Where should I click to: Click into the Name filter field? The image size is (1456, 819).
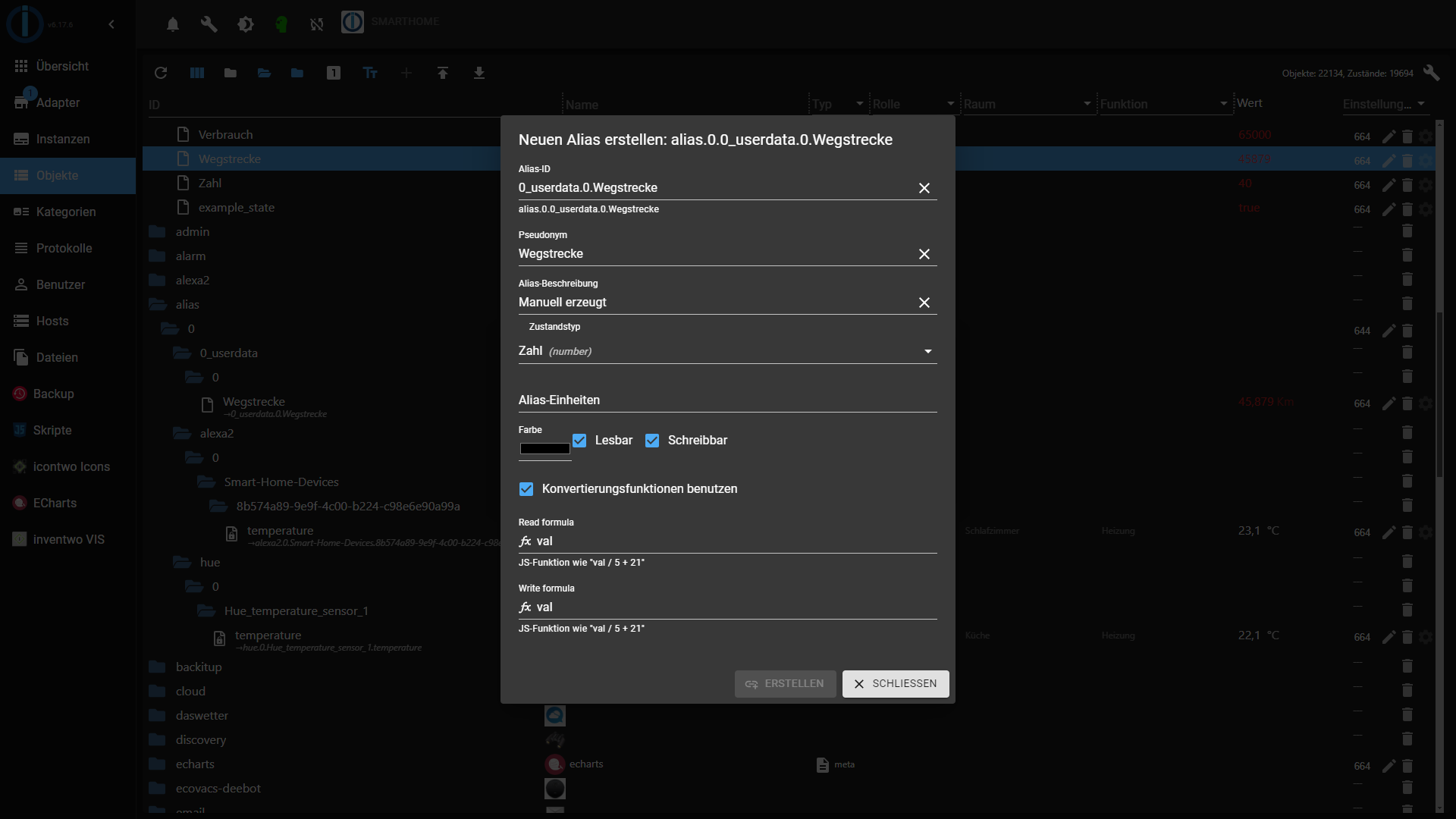click(x=686, y=105)
